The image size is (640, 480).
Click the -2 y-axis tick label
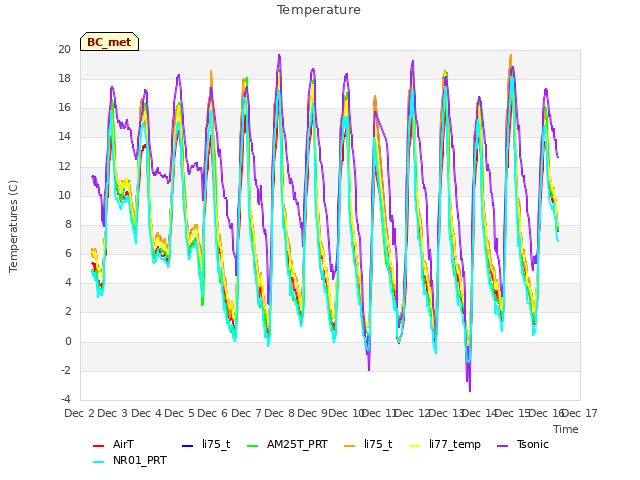point(66,371)
